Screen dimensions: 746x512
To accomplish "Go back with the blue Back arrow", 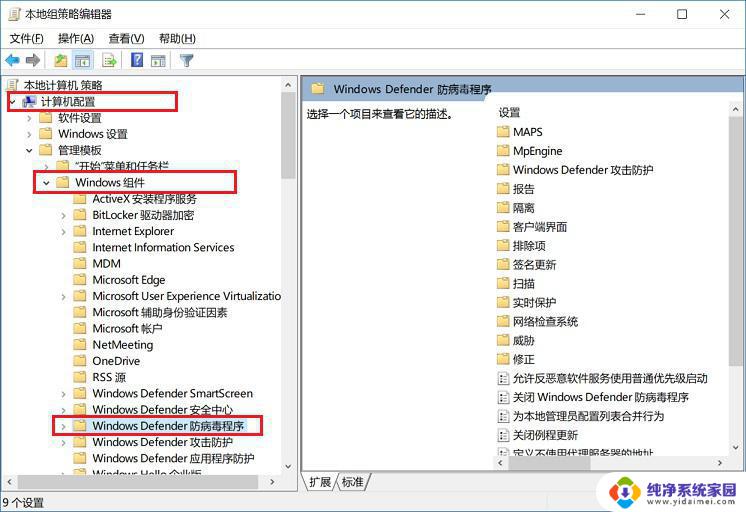I will [12, 60].
